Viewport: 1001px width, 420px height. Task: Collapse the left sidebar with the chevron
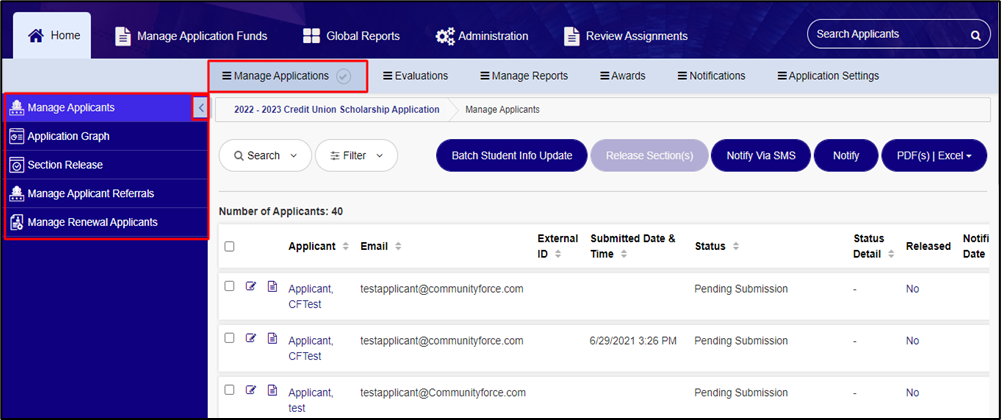(200, 108)
